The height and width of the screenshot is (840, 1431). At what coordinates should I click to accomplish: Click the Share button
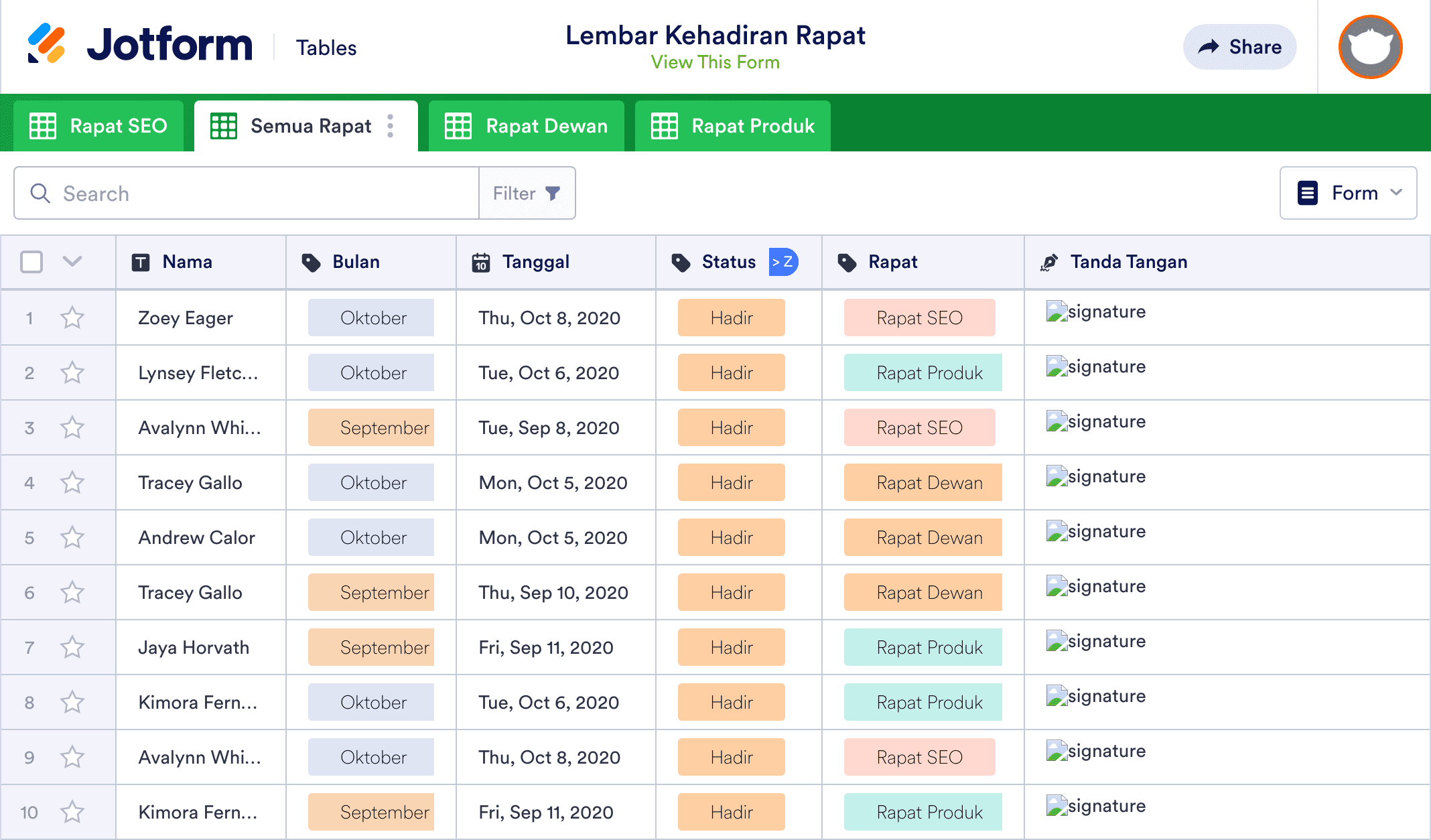coord(1239,47)
